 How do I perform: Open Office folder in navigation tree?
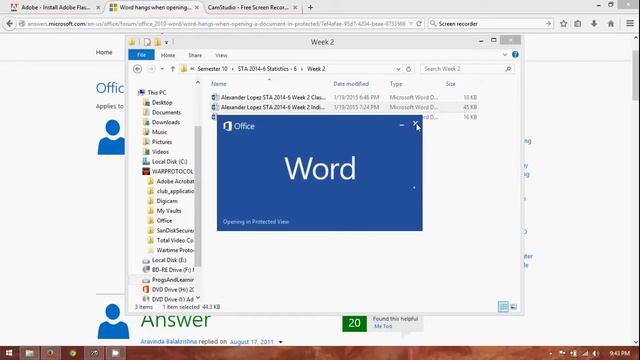point(164,220)
